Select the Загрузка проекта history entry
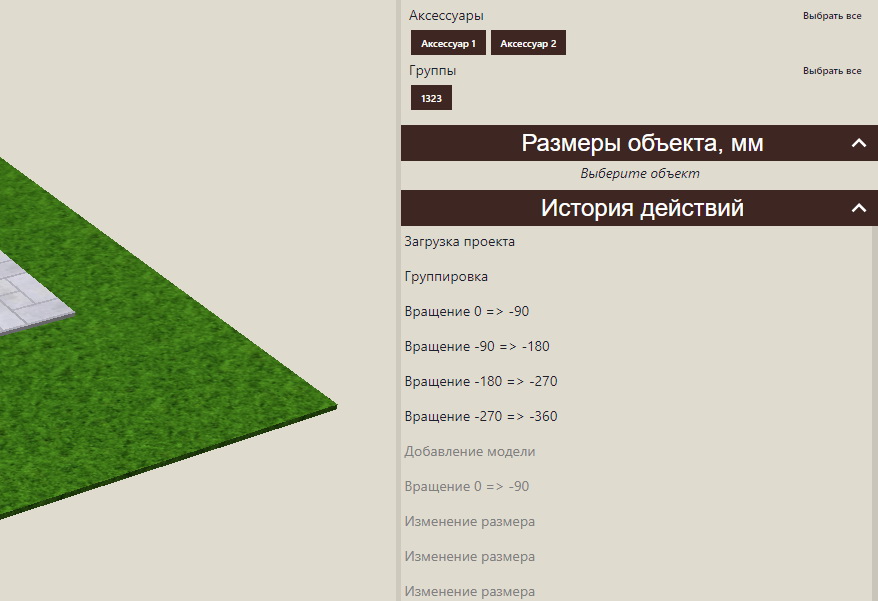Viewport: 878px width, 601px height. [x=459, y=241]
